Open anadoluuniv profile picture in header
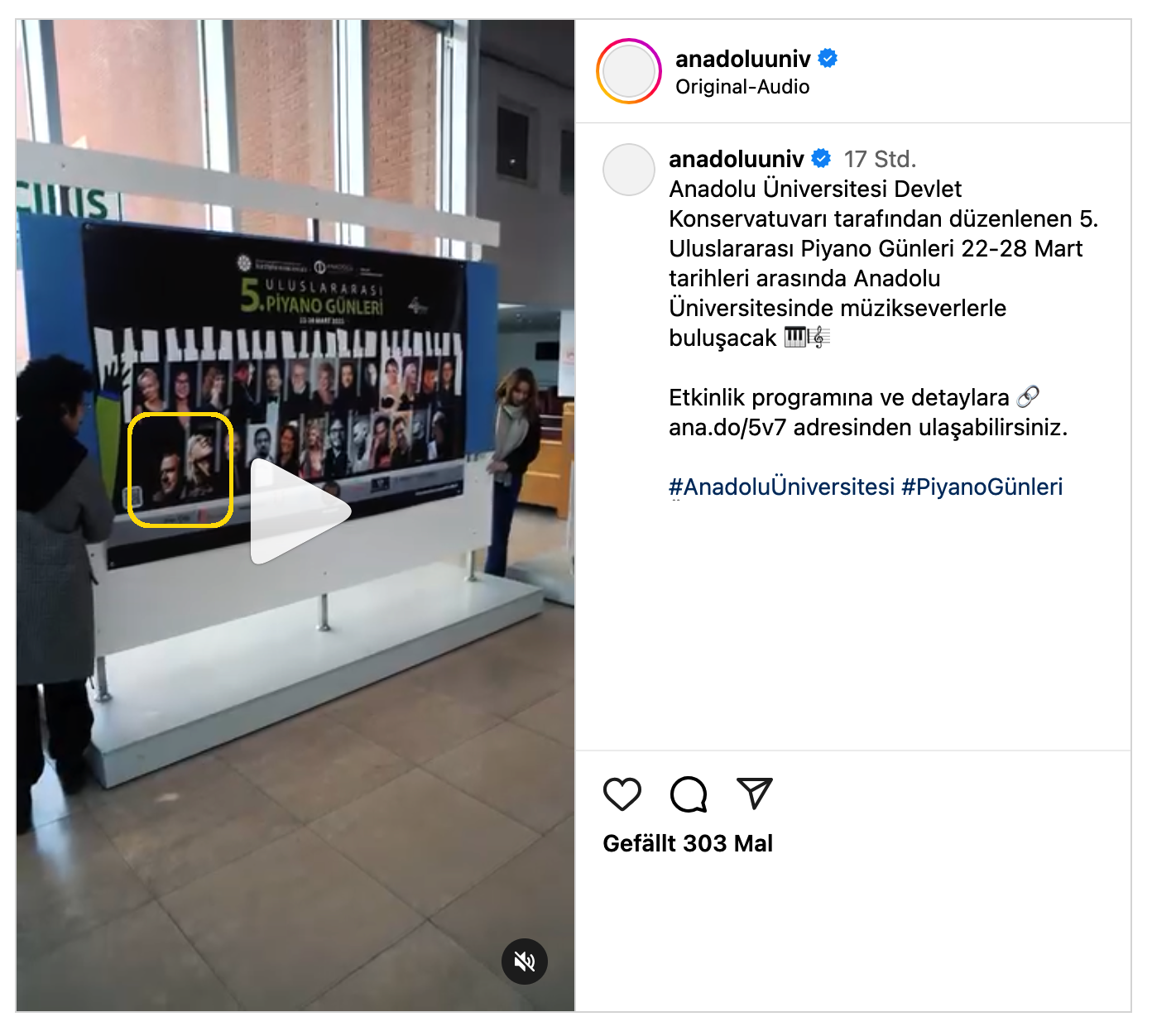Screen dimensions: 1152x1036 (x=629, y=71)
